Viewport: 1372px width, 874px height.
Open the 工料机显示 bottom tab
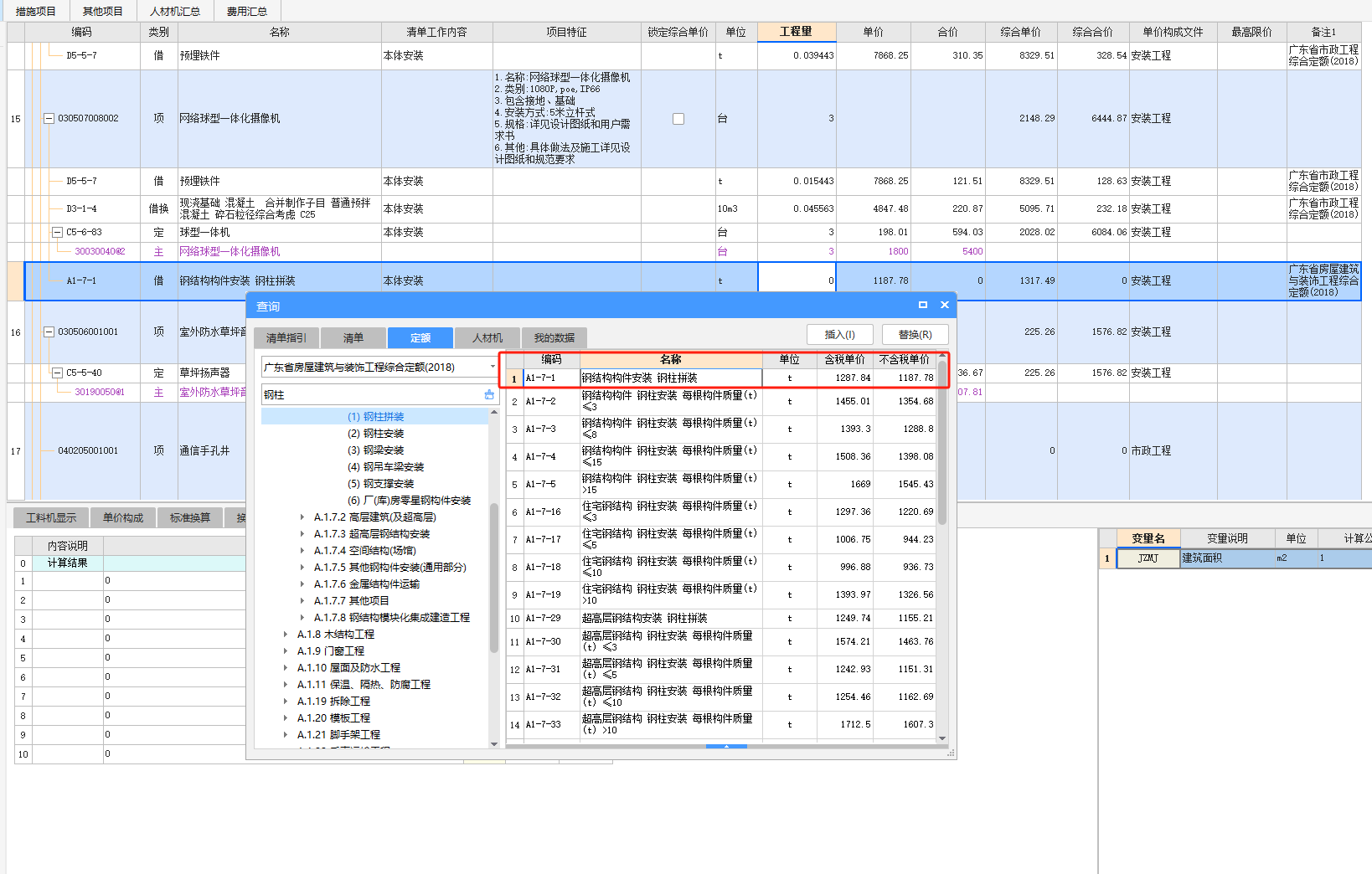click(51, 518)
